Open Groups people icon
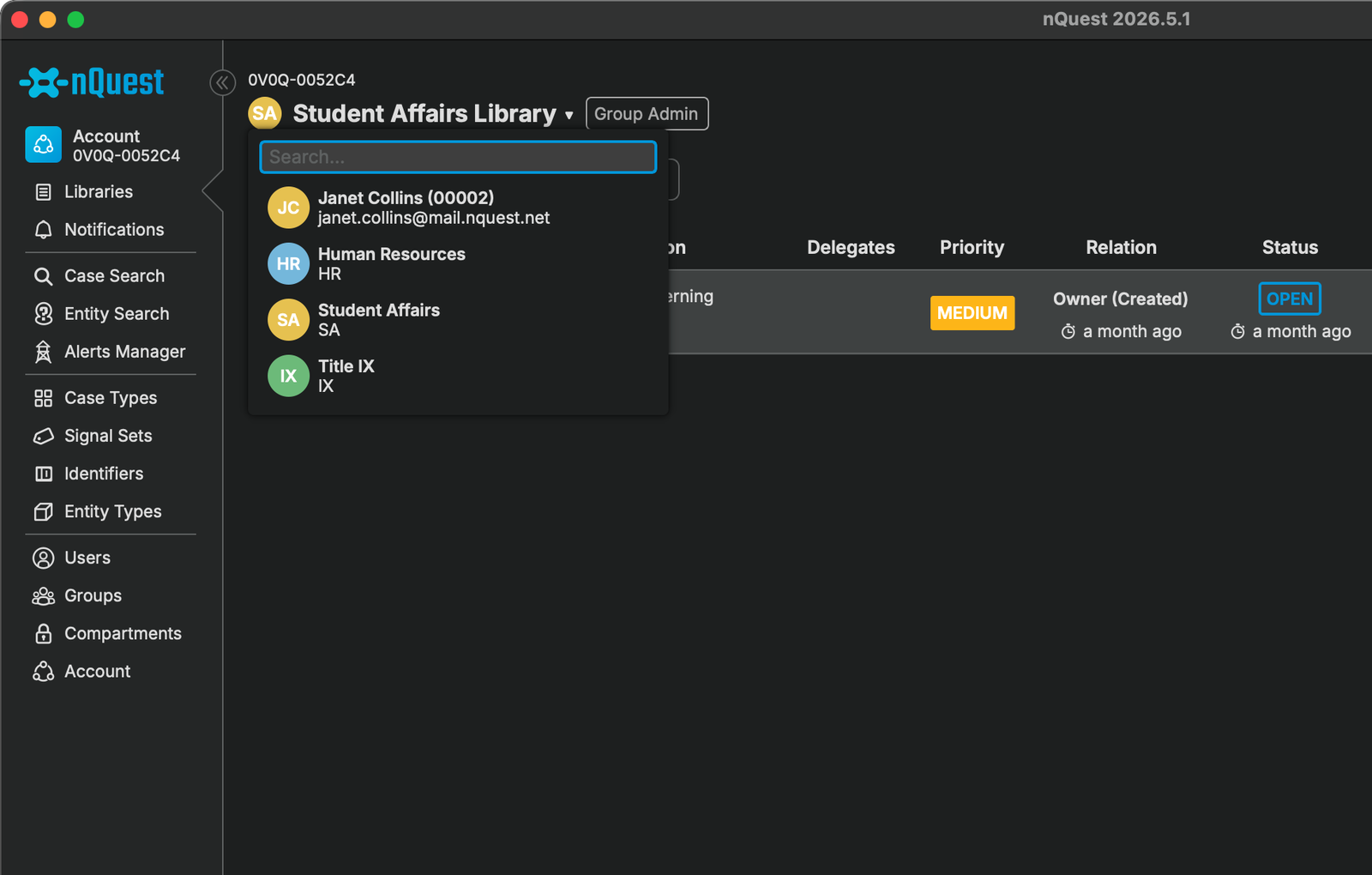 [x=43, y=595]
